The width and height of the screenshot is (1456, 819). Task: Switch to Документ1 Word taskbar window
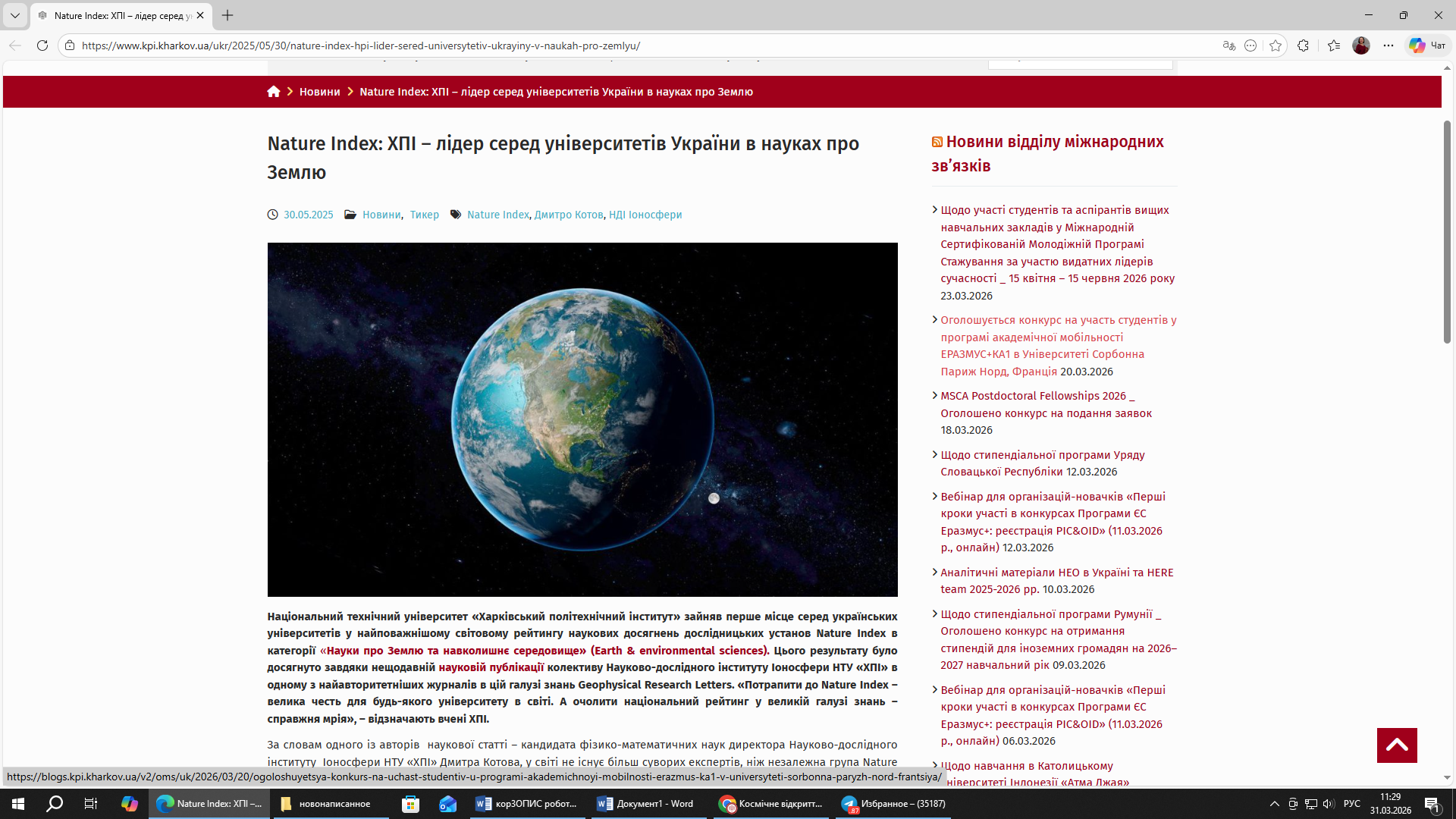point(647,804)
